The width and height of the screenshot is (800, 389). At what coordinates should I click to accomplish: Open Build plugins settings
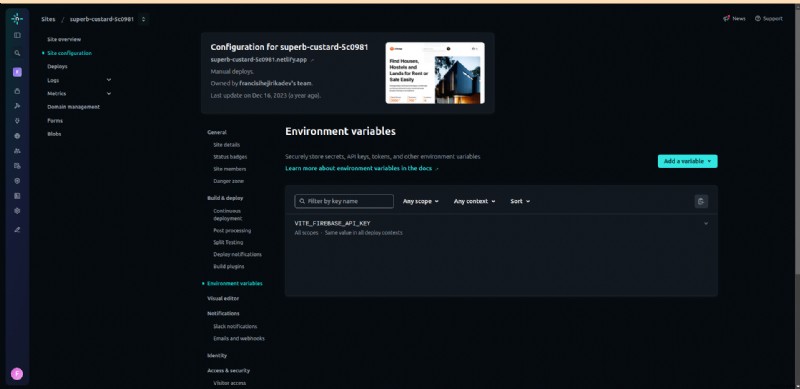coord(229,266)
